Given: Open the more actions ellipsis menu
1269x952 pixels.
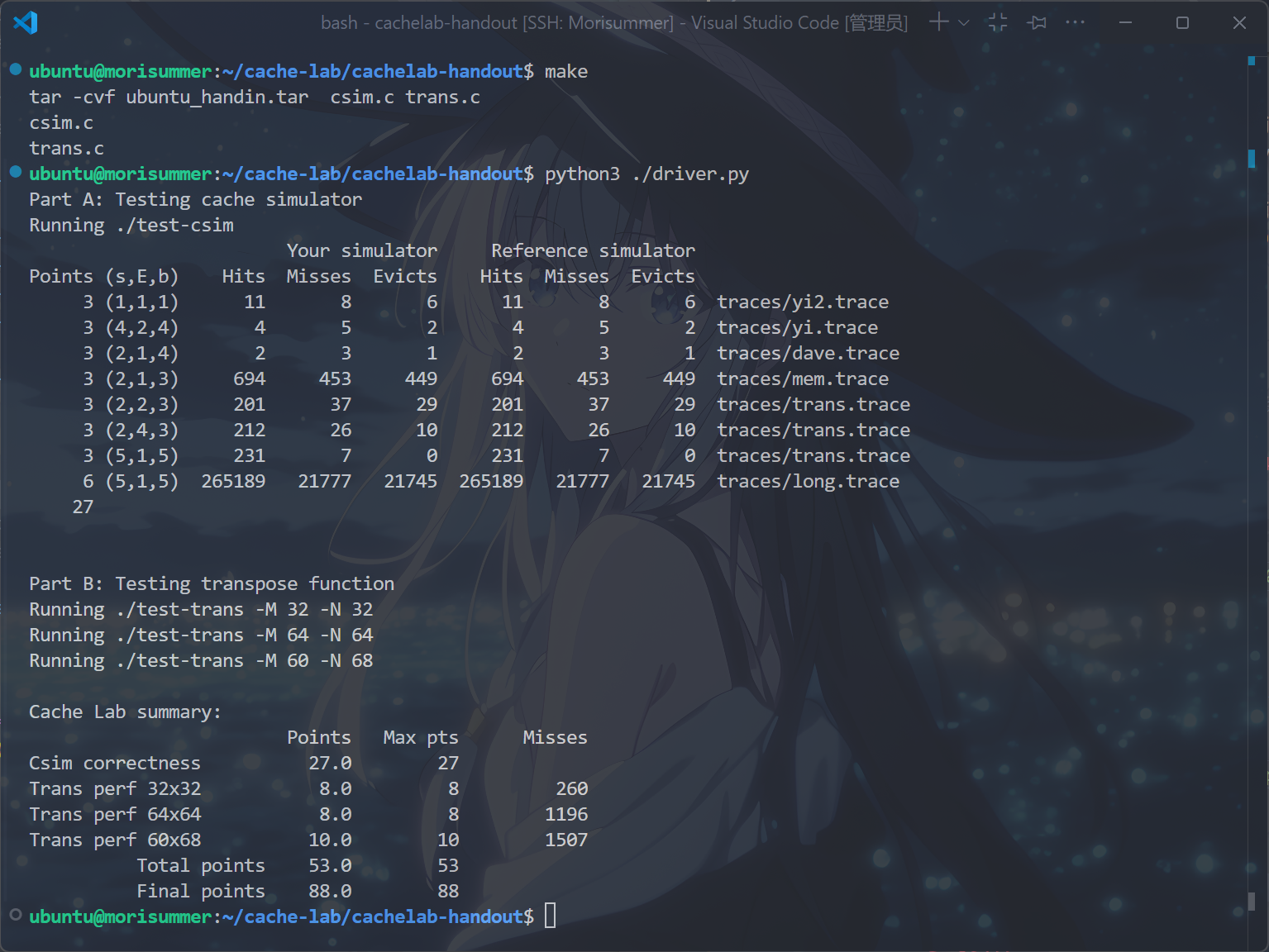Looking at the screenshot, I should (1075, 22).
